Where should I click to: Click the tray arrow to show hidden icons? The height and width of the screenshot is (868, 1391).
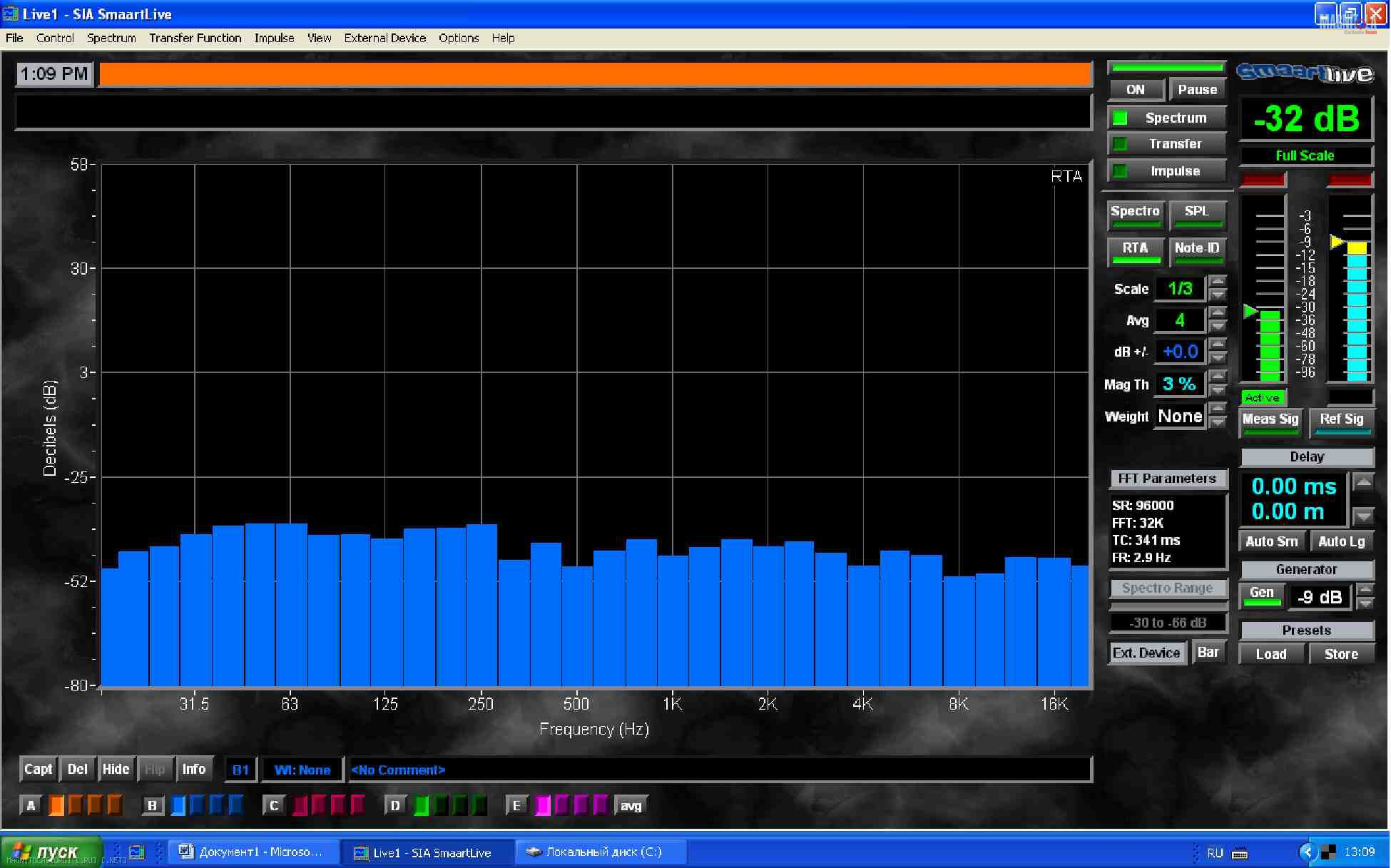coord(1307,852)
